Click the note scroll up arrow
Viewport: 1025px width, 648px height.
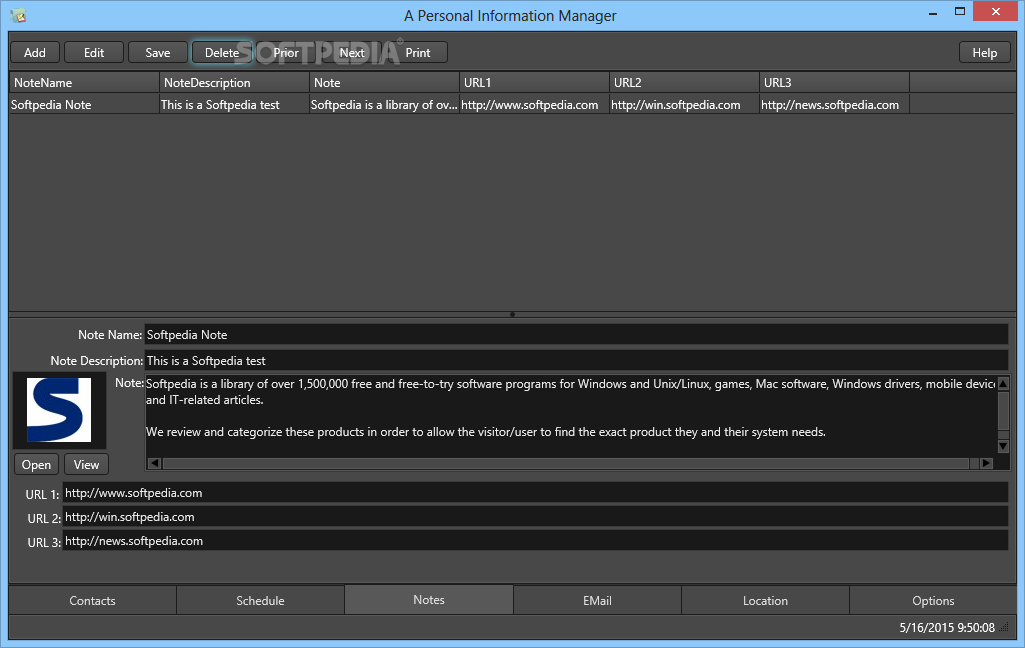point(1003,383)
